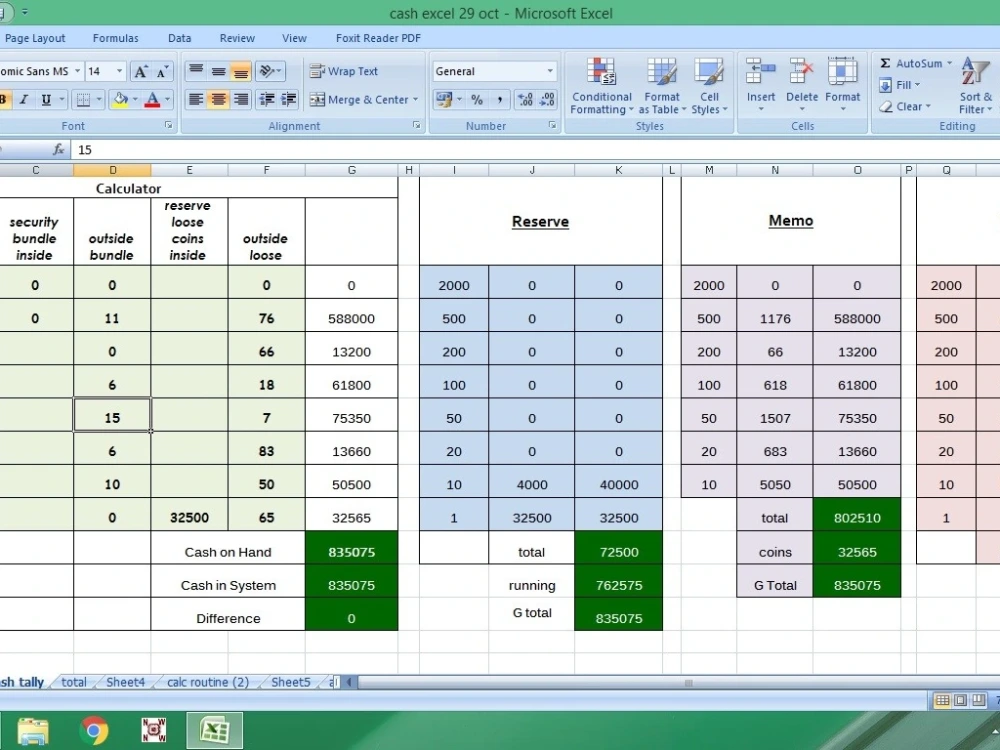Image resolution: width=1000 pixels, height=750 pixels.
Task: Toggle Bottom Align alignment
Action: [240, 71]
